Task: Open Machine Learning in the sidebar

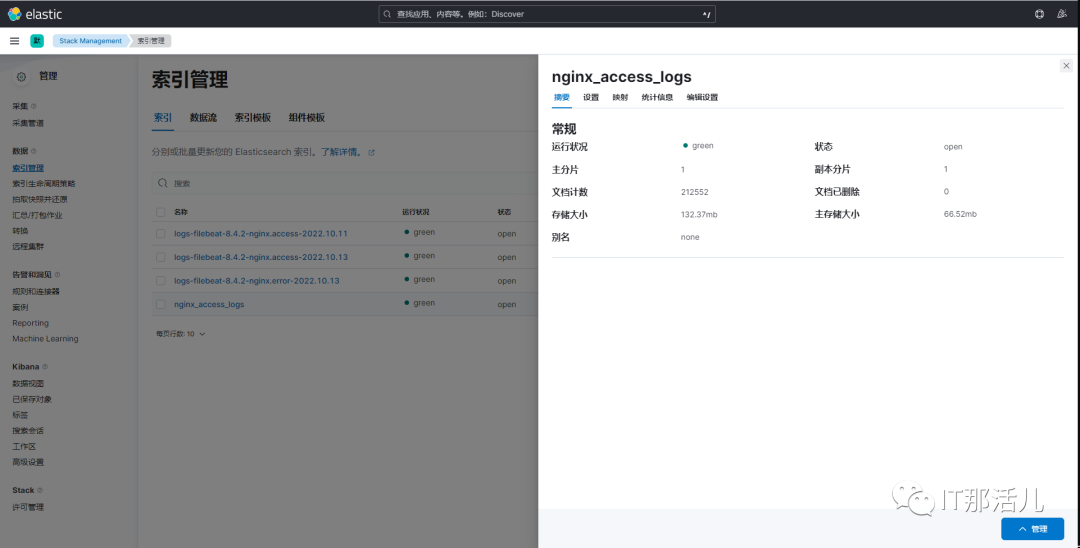Action: coord(45,339)
